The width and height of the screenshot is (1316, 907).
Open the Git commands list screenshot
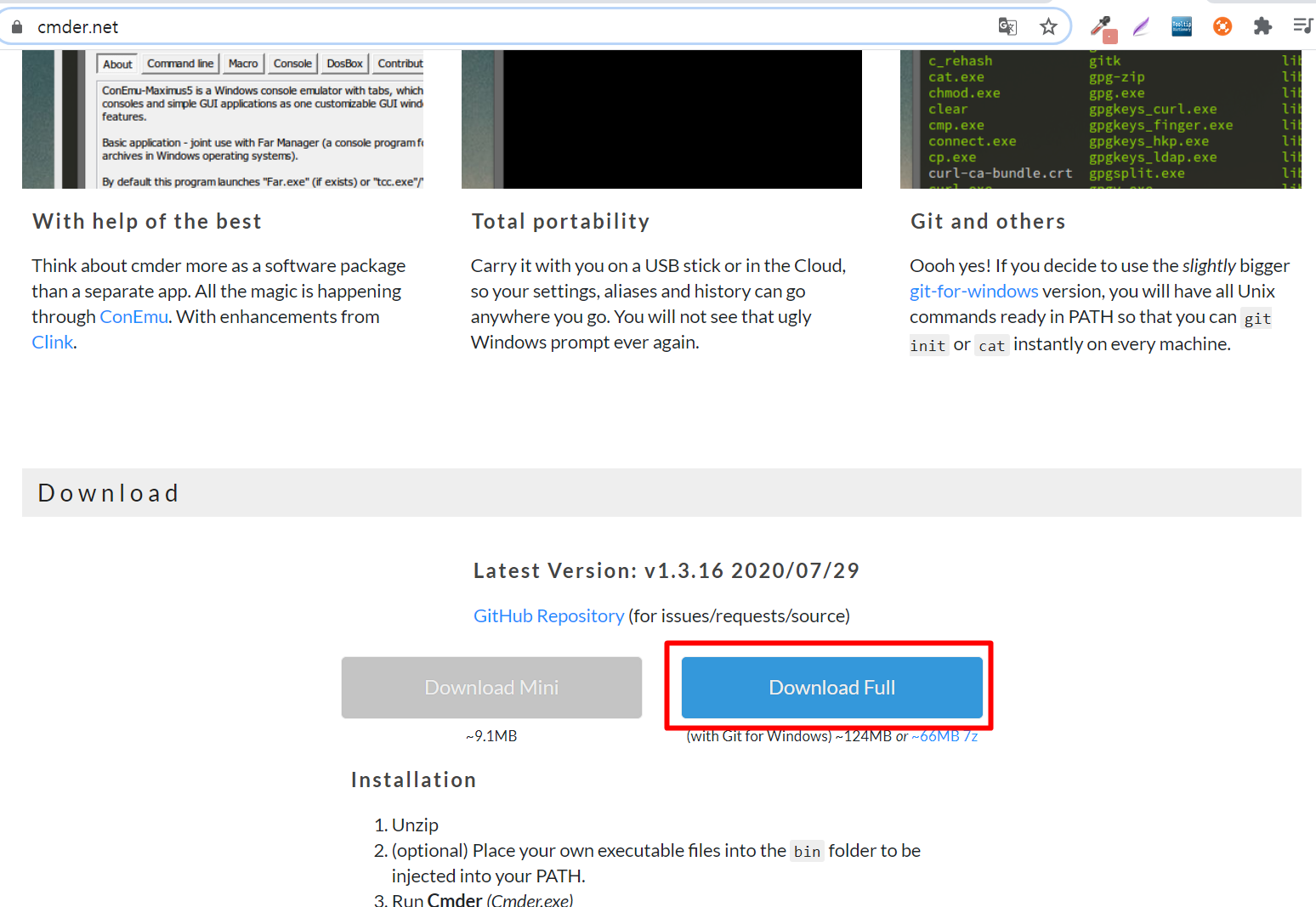[1101, 119]
